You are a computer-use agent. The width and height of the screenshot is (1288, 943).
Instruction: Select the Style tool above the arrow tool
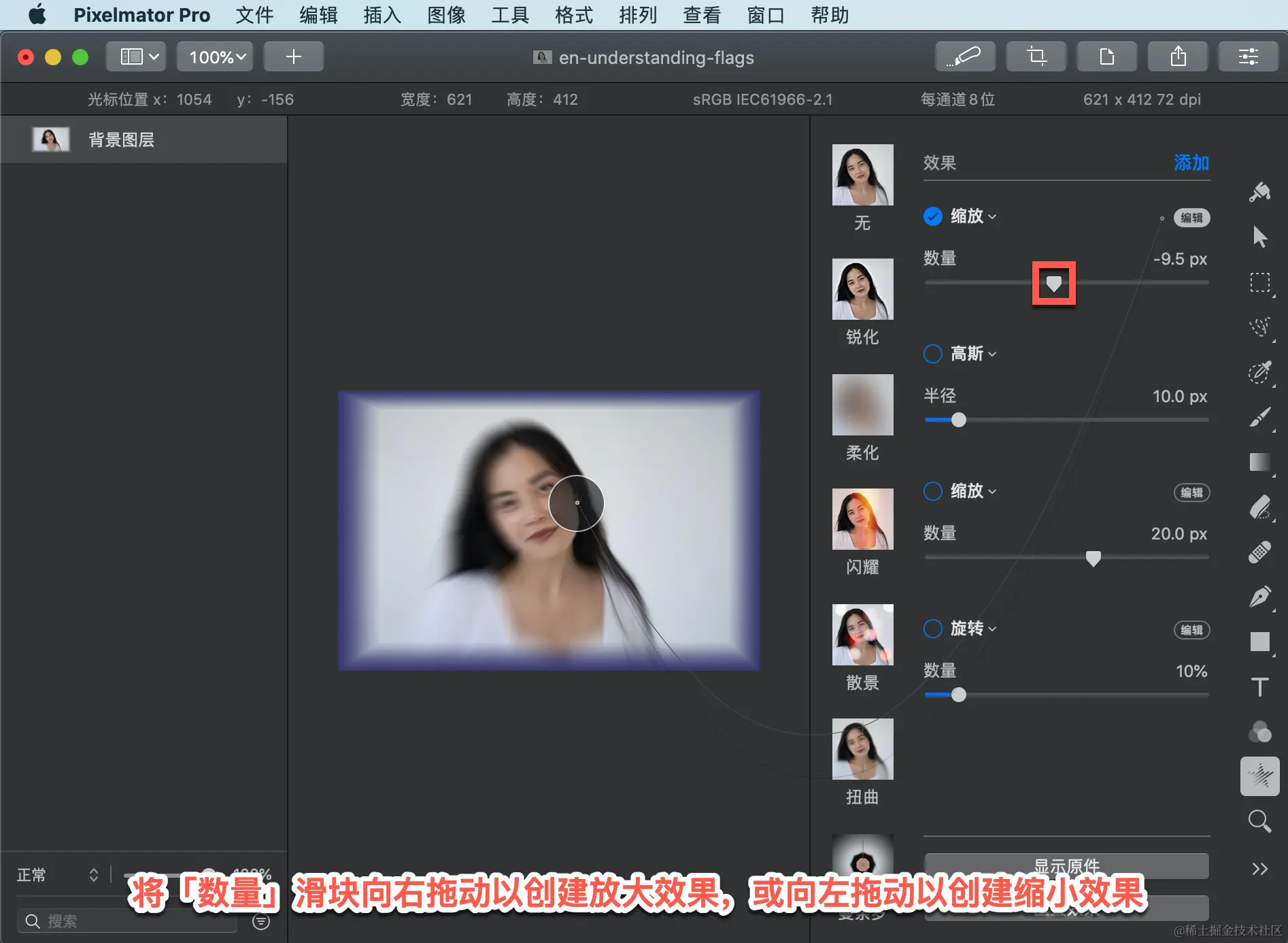(1259, 193)
